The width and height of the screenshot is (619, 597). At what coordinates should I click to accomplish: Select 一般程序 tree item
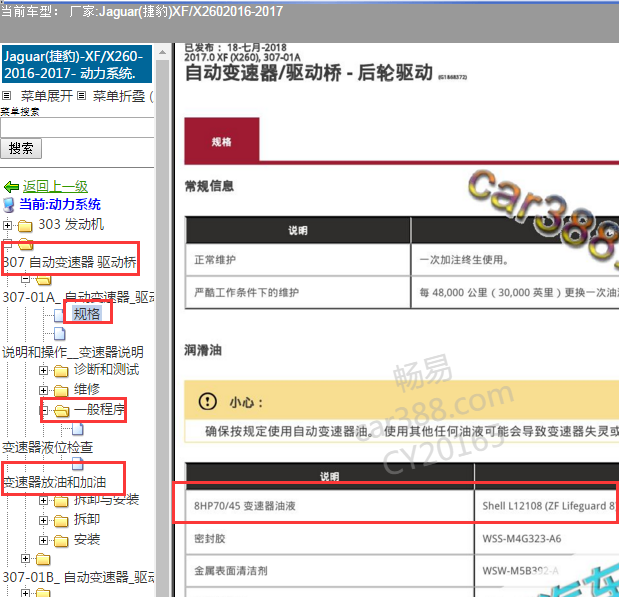[x=99, y=409]
